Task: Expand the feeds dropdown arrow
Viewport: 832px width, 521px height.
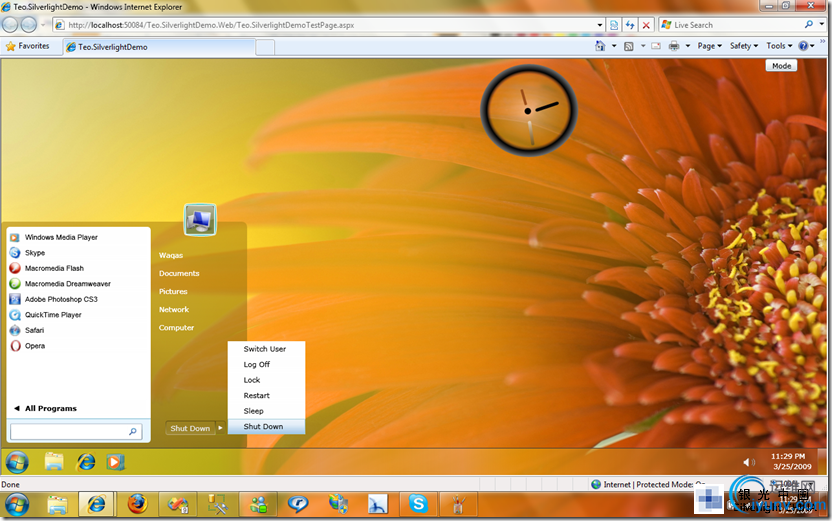Action: (x=643, y=46)
